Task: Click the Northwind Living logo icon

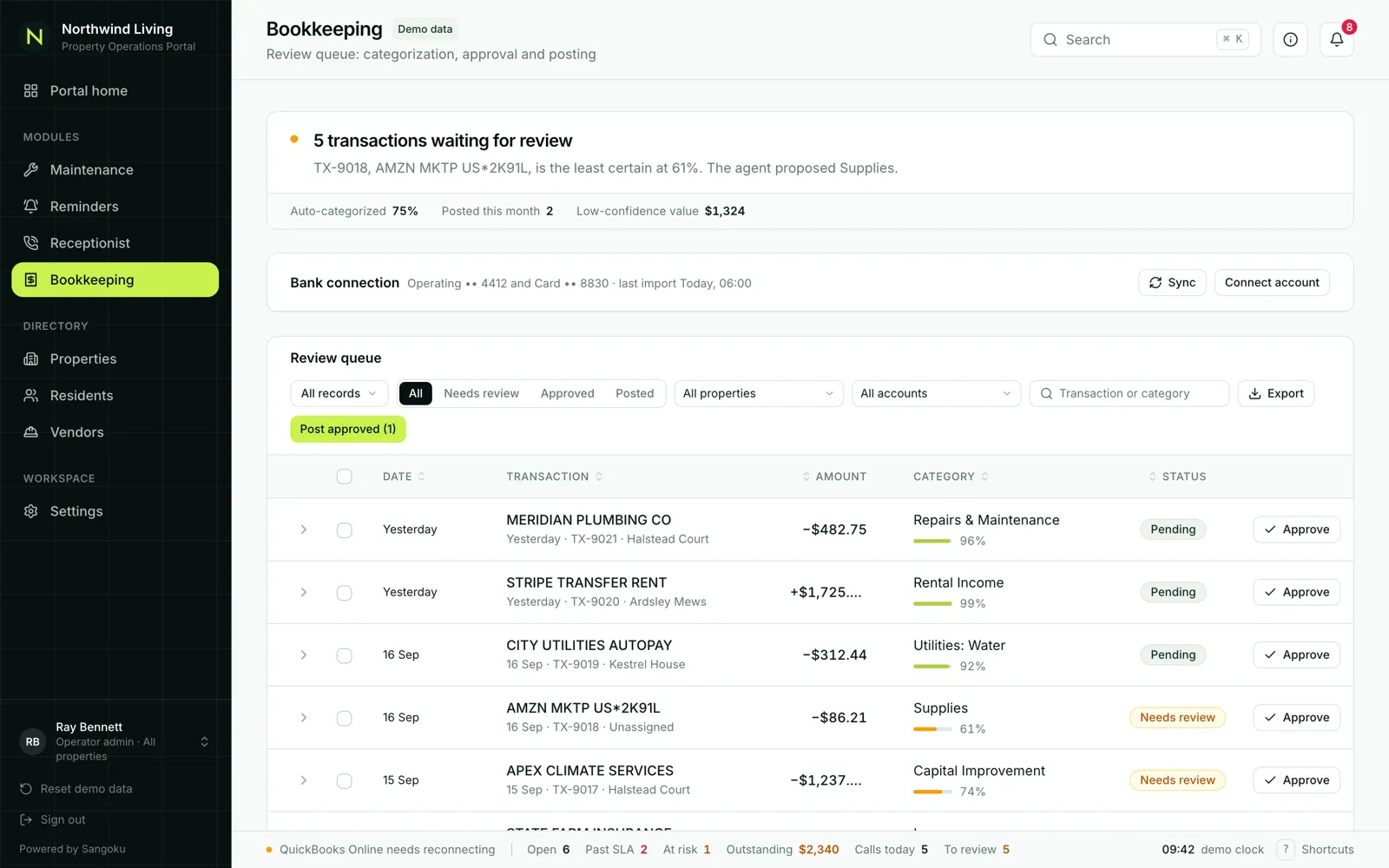Action: 35,36
